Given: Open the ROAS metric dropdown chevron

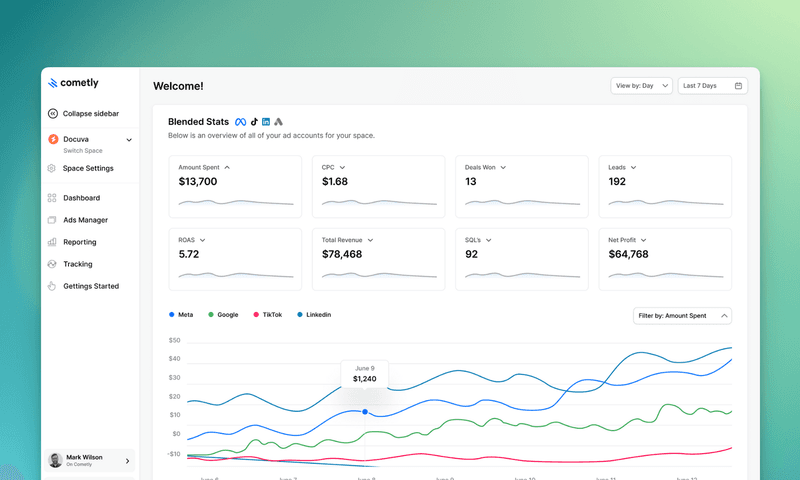Looking at the screenshot, I should 203,240.
